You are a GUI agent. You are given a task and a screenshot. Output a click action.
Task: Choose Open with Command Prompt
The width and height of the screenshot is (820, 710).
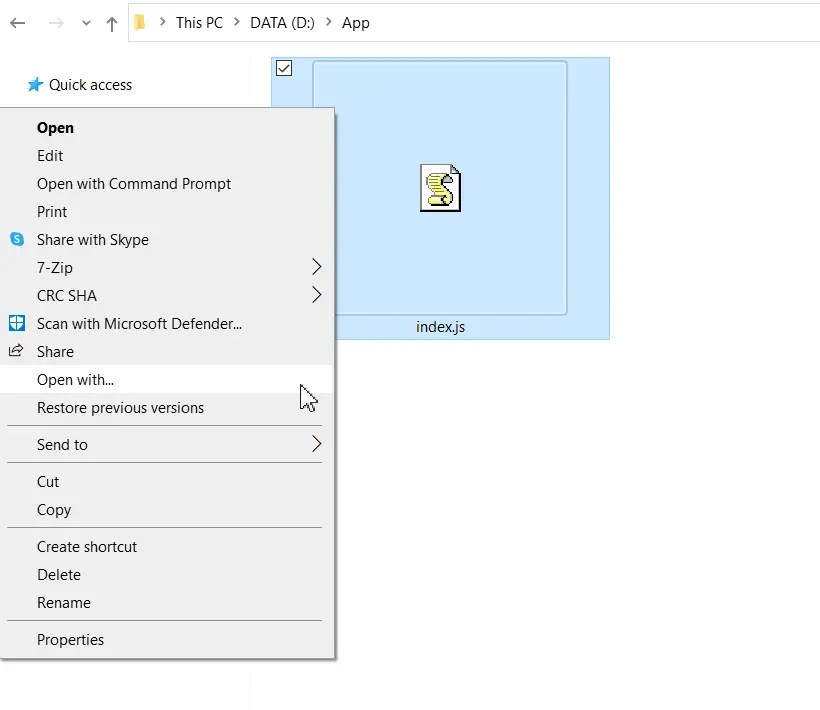tap(134, 184)
